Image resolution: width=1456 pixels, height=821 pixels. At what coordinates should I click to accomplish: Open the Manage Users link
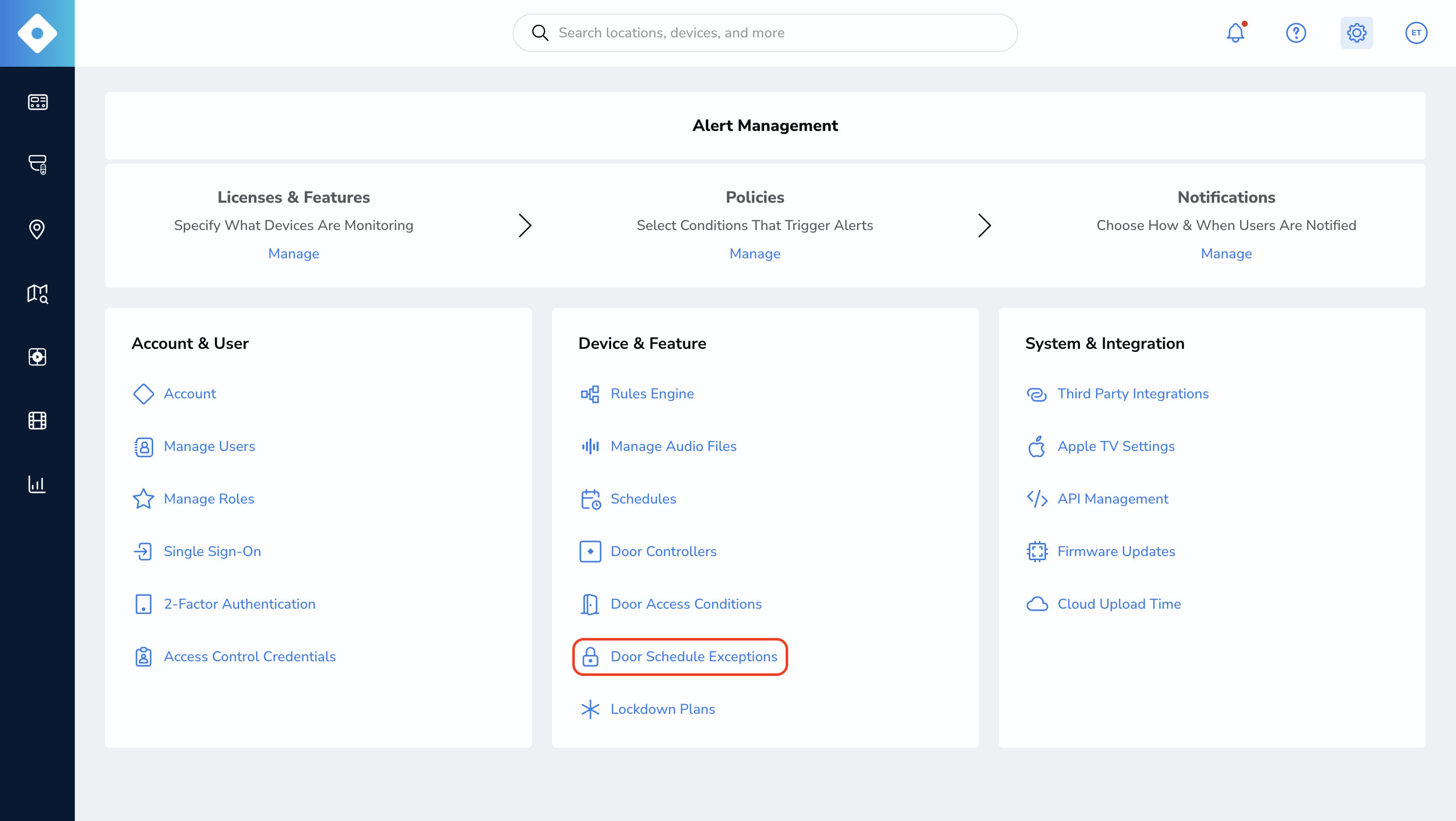[x=209, y=446]
